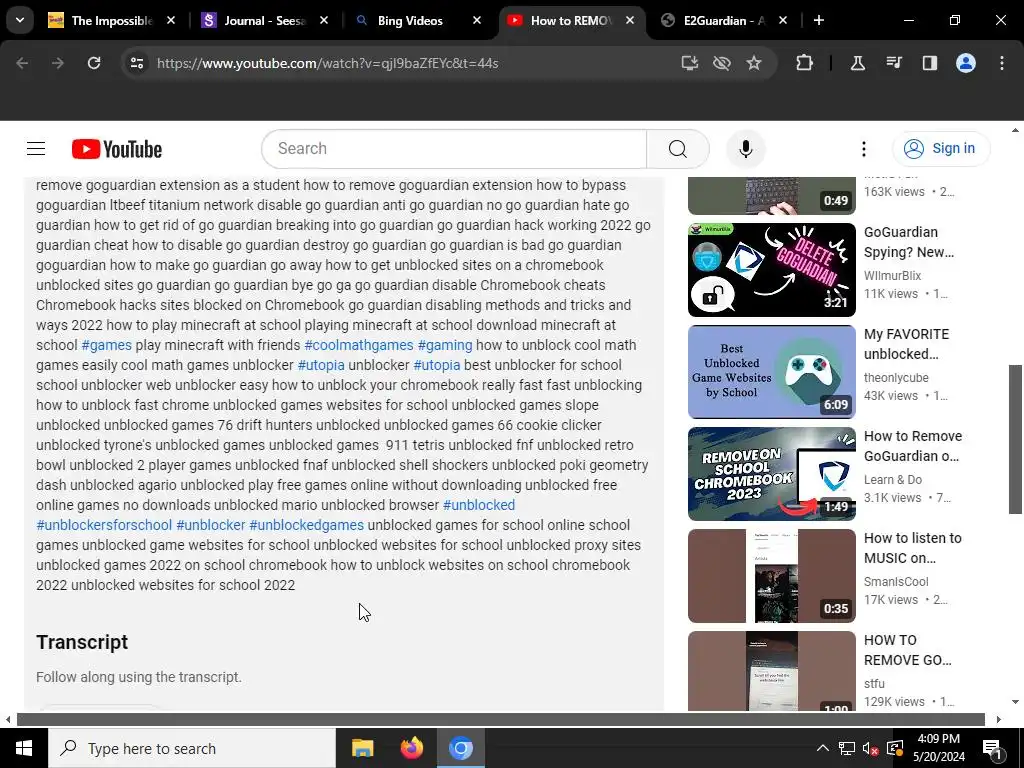
Task: Open My FAVORITE unblocked video title
Action: (x=906, y=344)
